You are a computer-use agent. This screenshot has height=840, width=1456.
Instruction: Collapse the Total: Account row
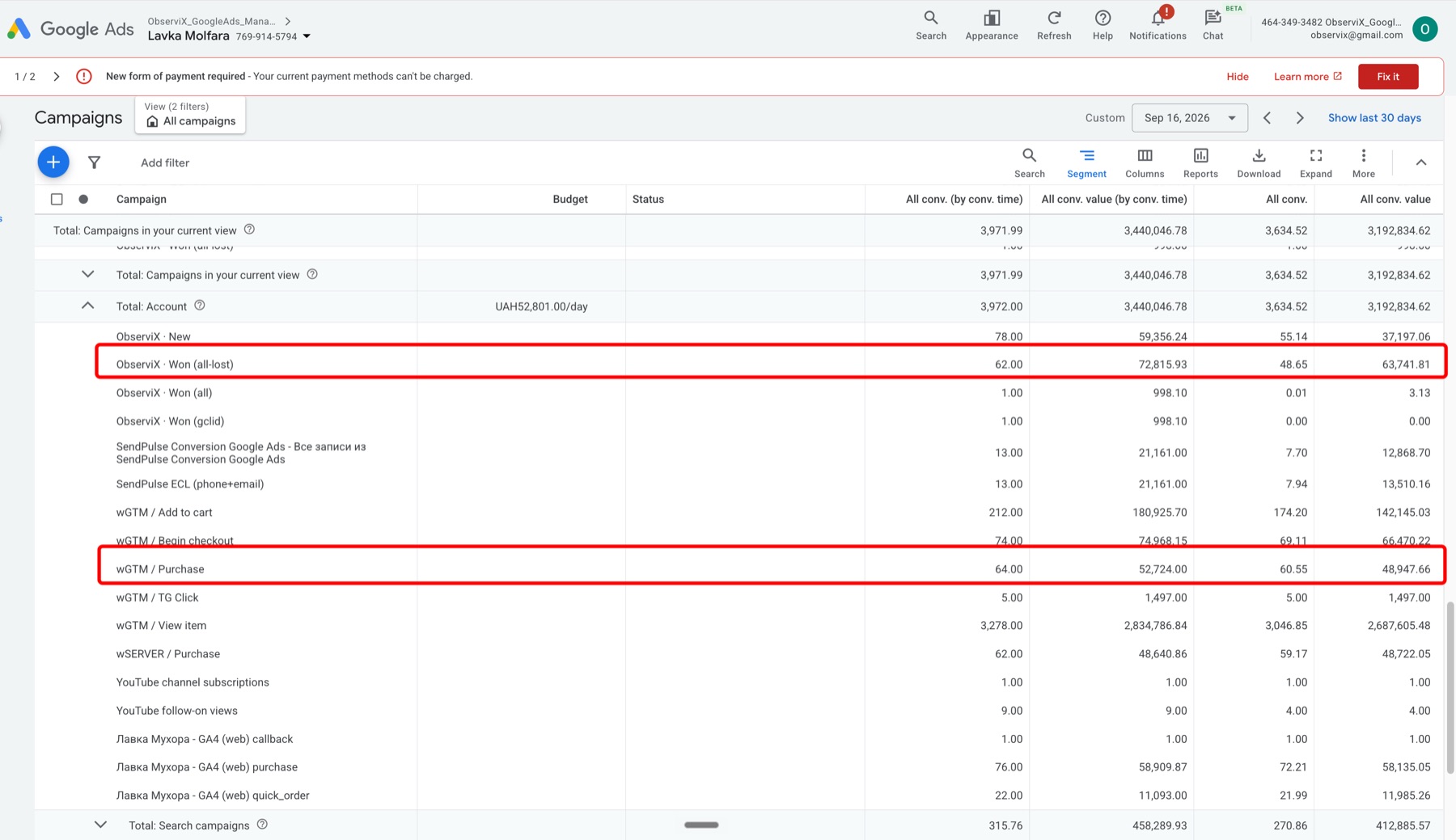pyautogui.click(x=87, y=306)
